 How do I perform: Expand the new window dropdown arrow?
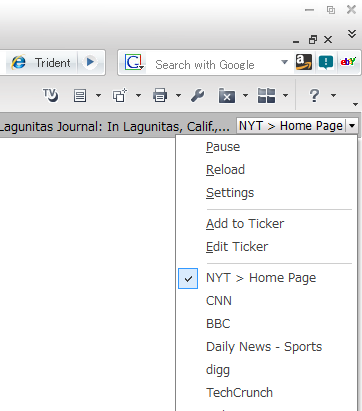tap(138, 96)
